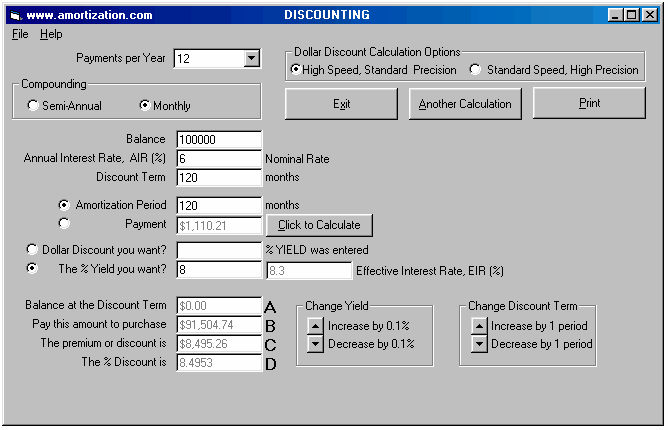668x430 pixels.
Task: Open the Payments per Year dropdown
Action: point(251,59)
